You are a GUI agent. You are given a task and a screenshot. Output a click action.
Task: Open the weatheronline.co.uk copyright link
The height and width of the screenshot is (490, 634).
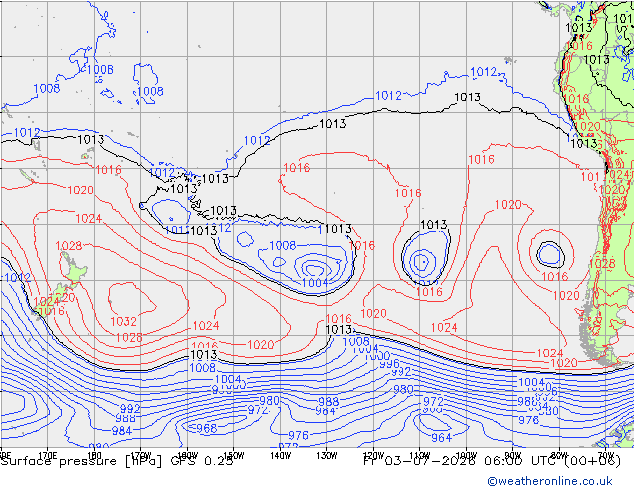tap(550, 481)
